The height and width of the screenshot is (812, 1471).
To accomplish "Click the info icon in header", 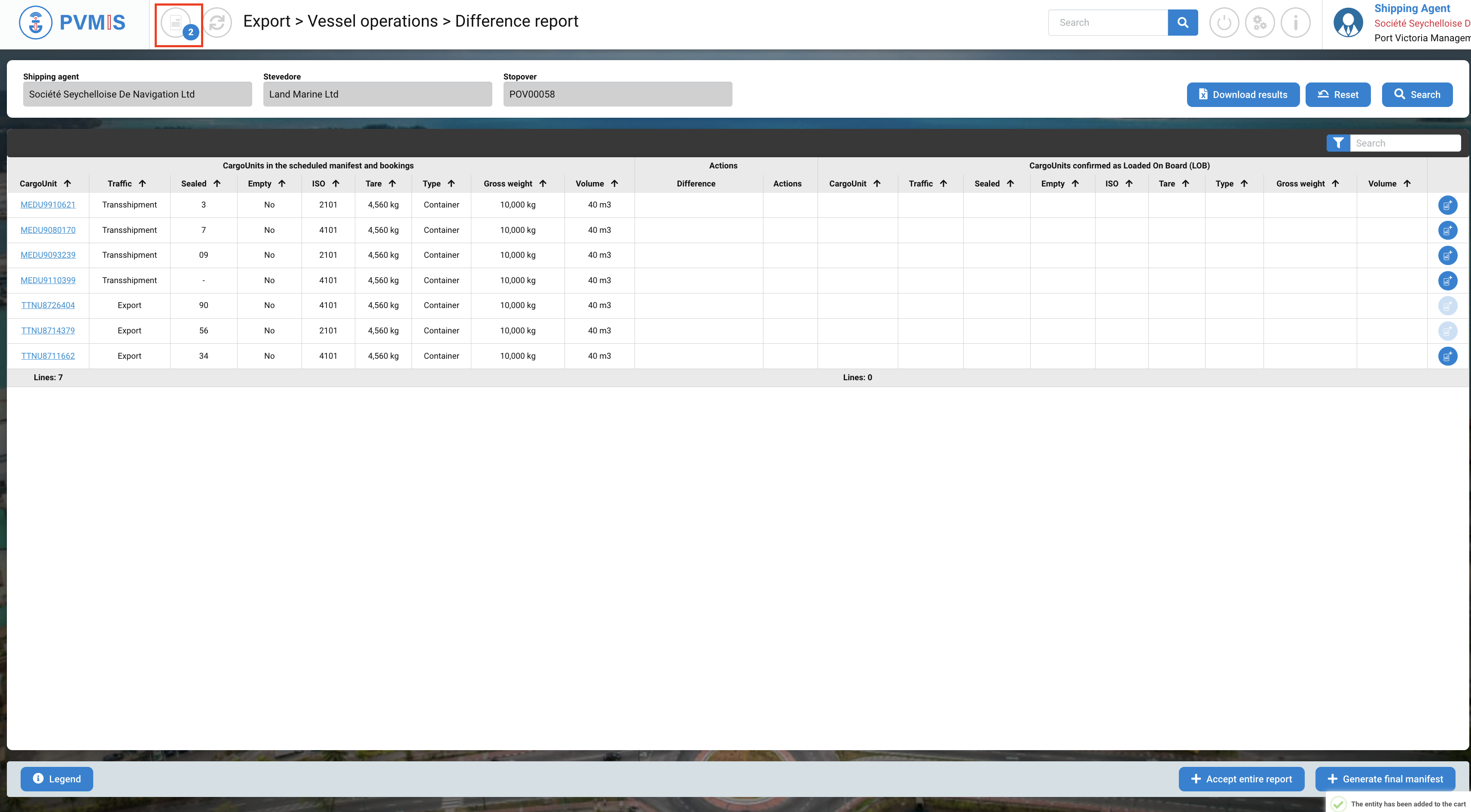I will (x=1295, y=23).
